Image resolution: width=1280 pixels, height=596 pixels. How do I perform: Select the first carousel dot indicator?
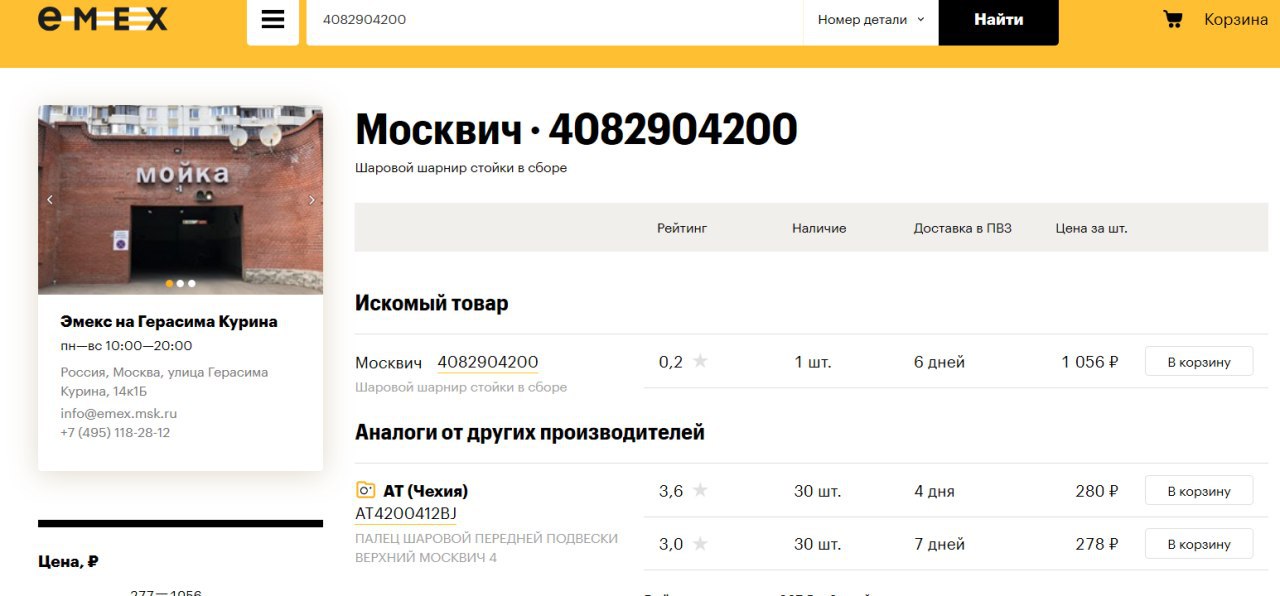coord(169,283)
